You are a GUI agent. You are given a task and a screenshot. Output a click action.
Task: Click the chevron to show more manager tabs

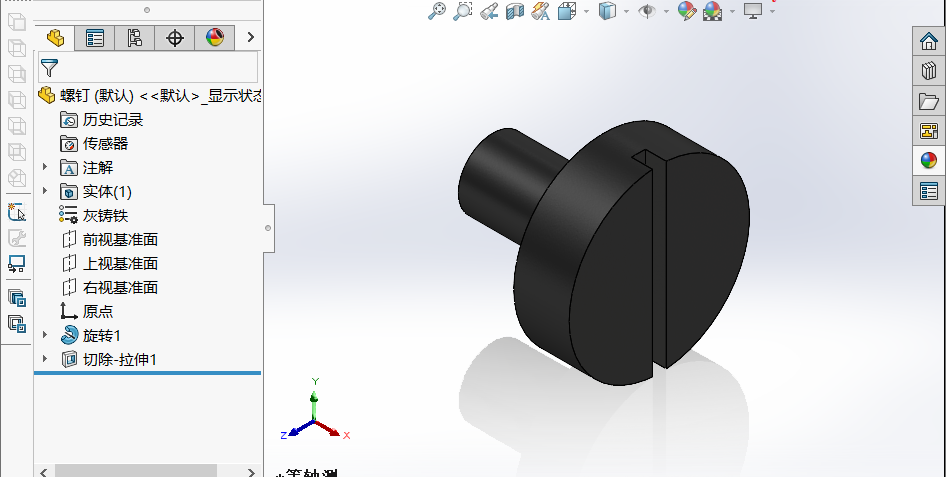point(250,37)
